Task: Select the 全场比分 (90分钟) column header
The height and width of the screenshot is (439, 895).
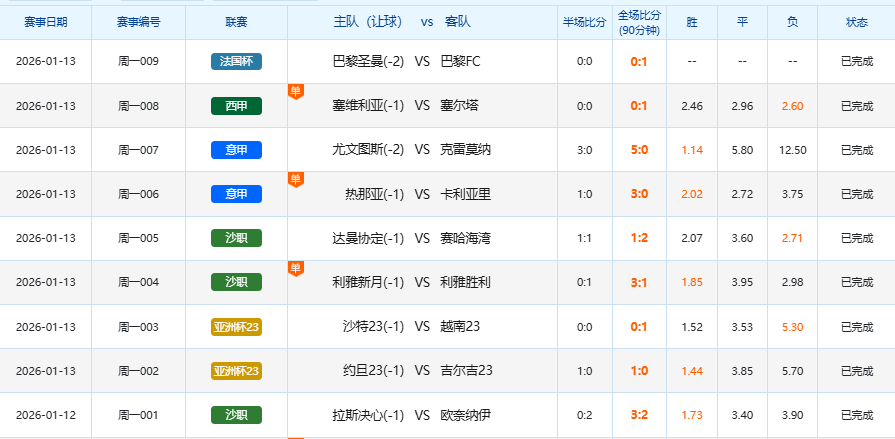Action: (639, 21)
